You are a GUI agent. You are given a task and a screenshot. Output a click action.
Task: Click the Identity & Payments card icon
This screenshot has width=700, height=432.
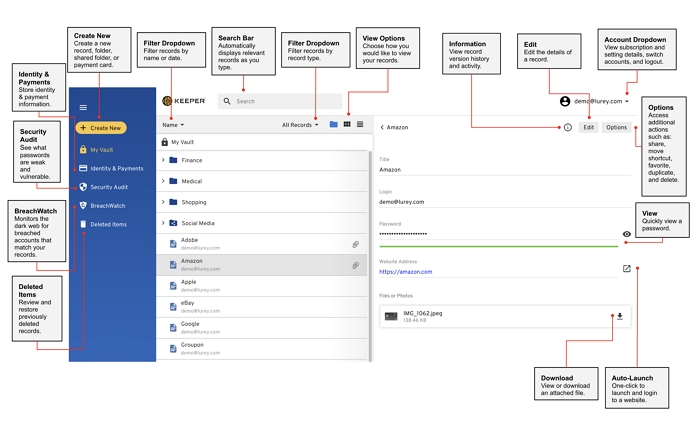(x=83, y=168)
